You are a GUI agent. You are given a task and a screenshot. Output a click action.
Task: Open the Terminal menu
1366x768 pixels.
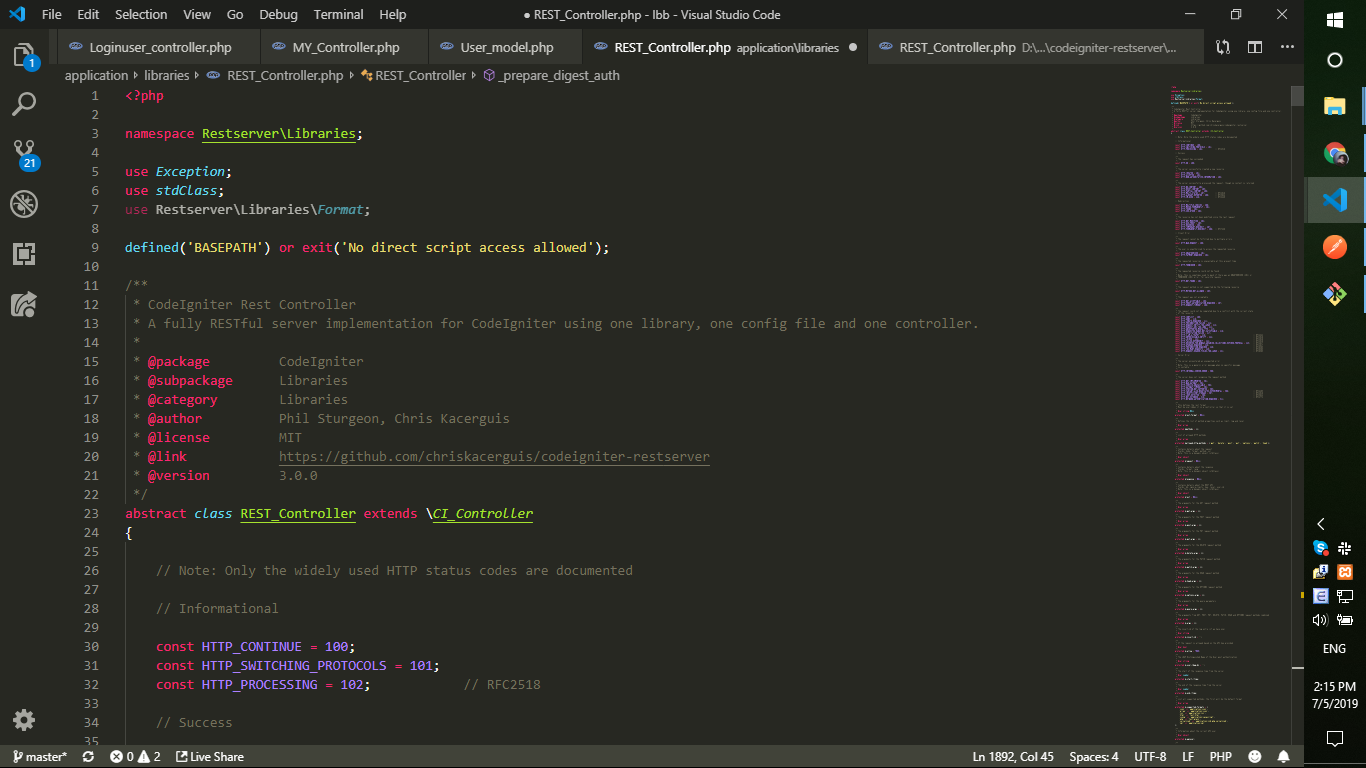pyautogui.click(x=338, y=14)
